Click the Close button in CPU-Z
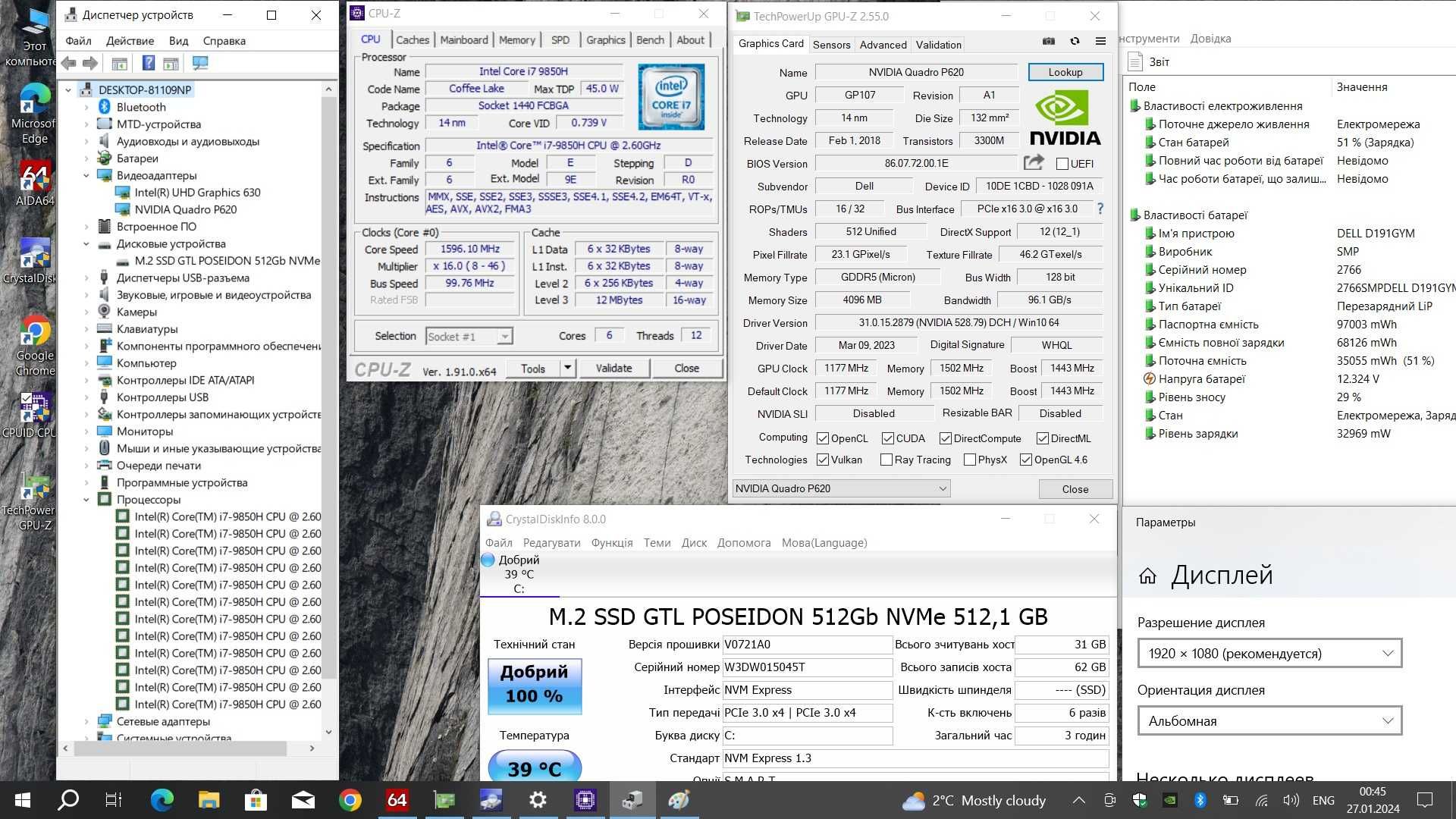This screenshot has width=1456, height=819. (x=686, y=368)
